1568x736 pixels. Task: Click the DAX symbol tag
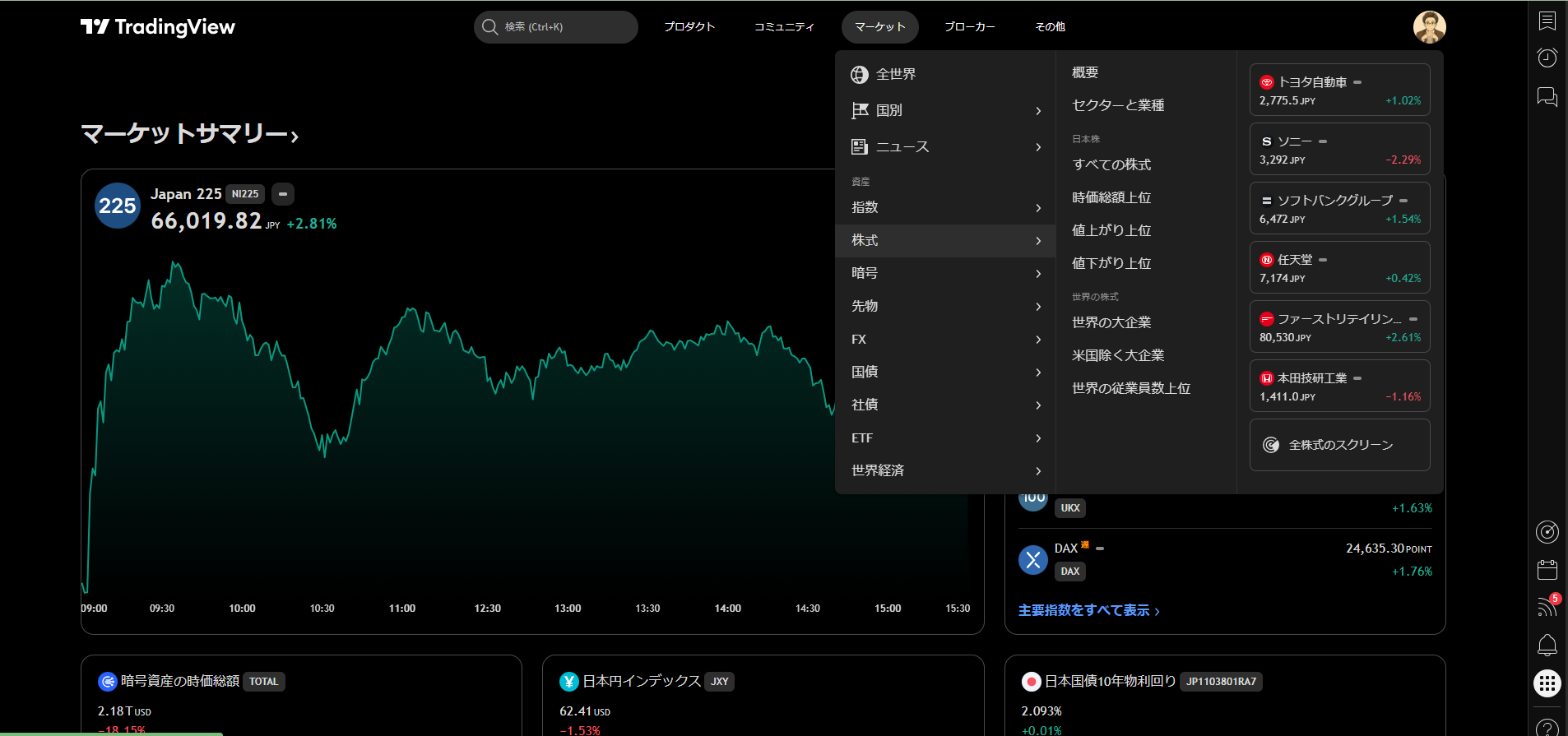click(x=1070, y=572)
